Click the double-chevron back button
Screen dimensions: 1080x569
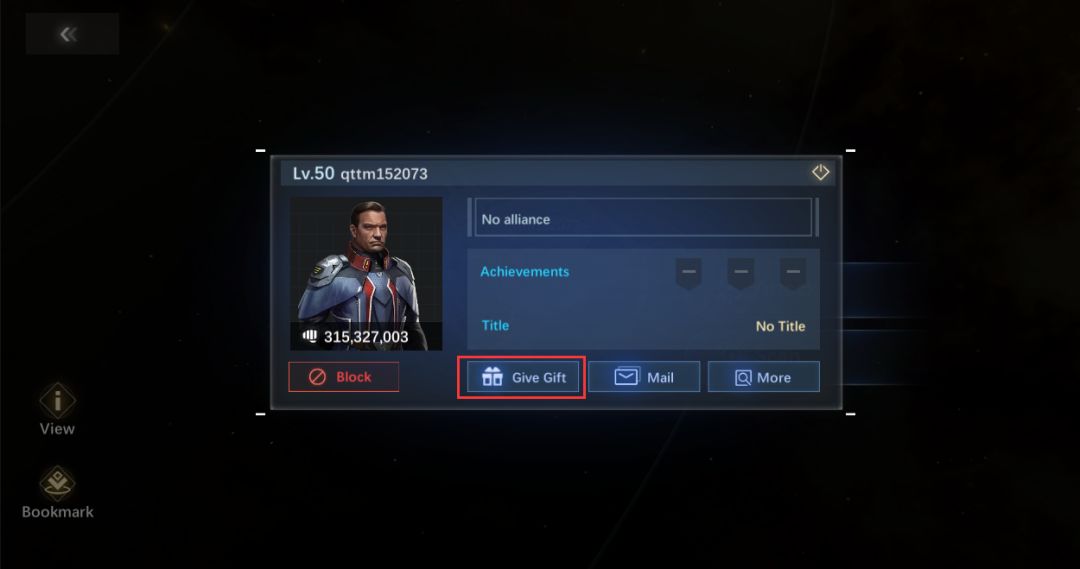pos(72,34)
